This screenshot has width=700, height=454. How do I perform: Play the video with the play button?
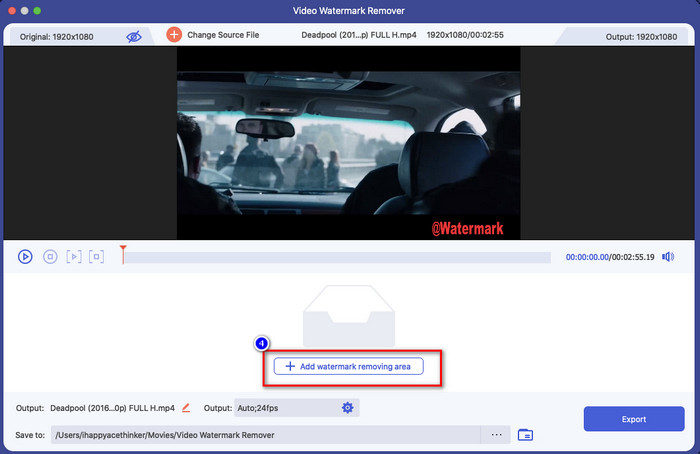point(25,257)
